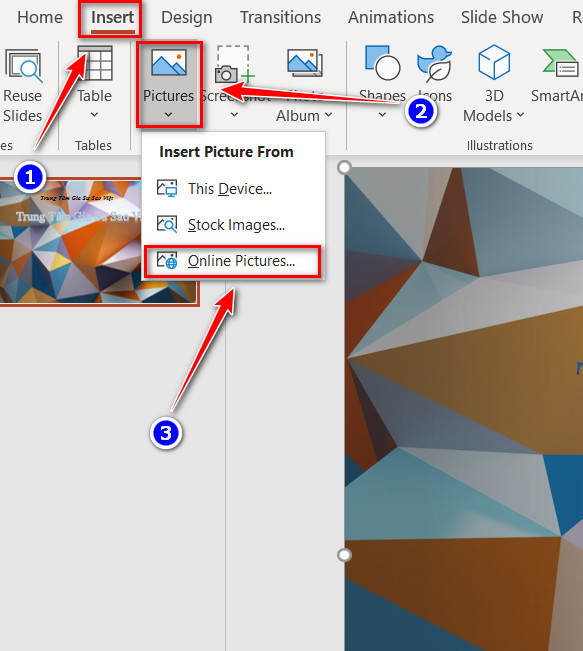Screen dimensions: 583x651
Task: Expand the Shapes dropdown chevron
Action: pos(382,115)
